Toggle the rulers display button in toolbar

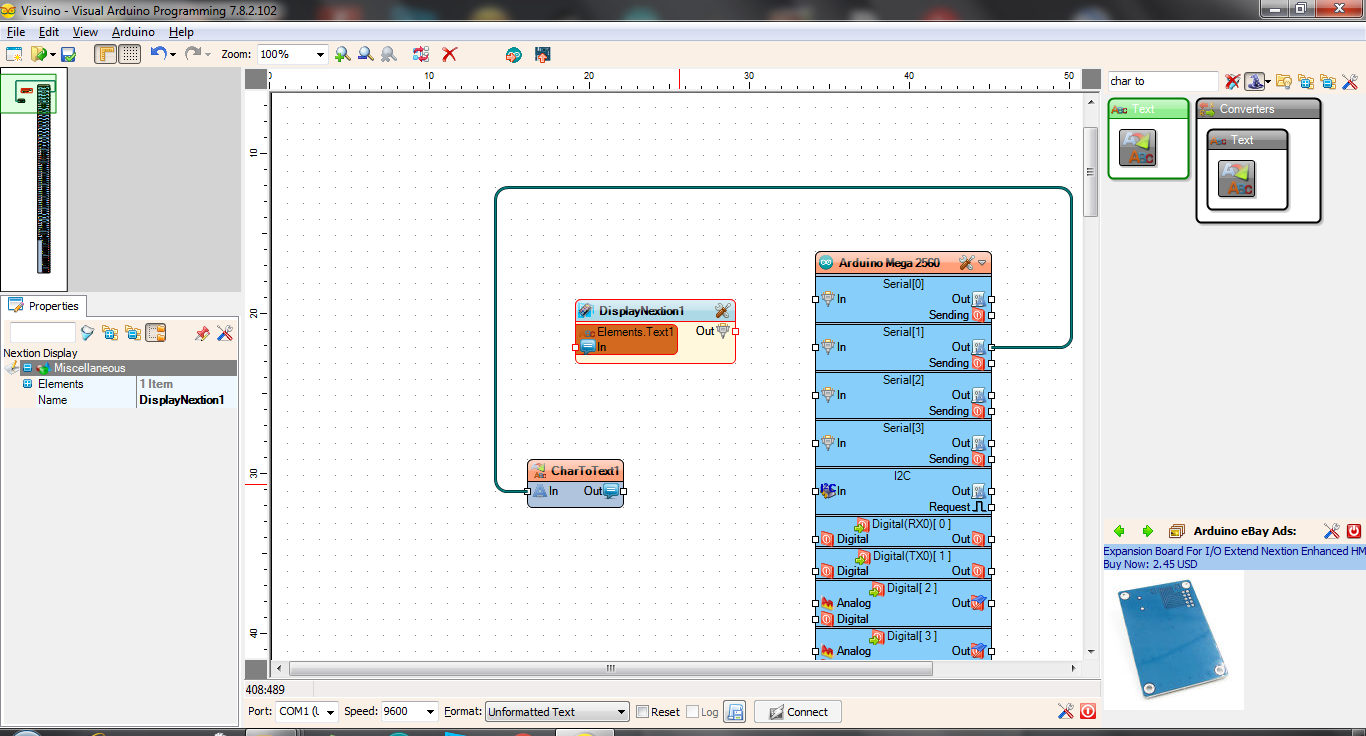(106, 54)
